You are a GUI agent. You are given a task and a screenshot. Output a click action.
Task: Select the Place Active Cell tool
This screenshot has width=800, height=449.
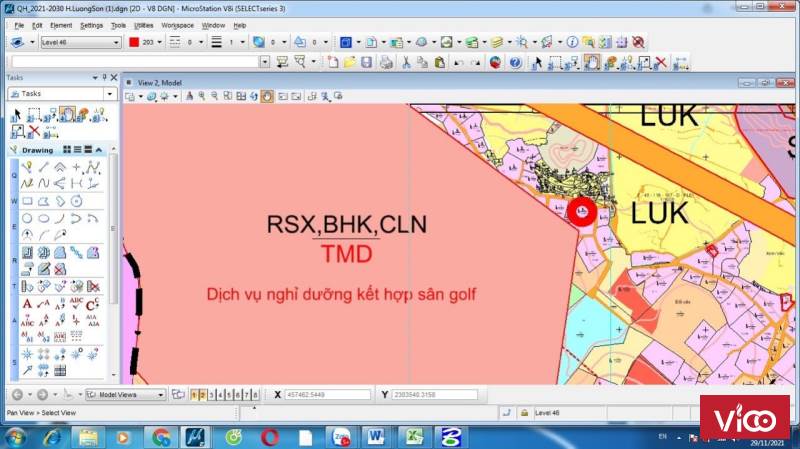tap(28, 354)
